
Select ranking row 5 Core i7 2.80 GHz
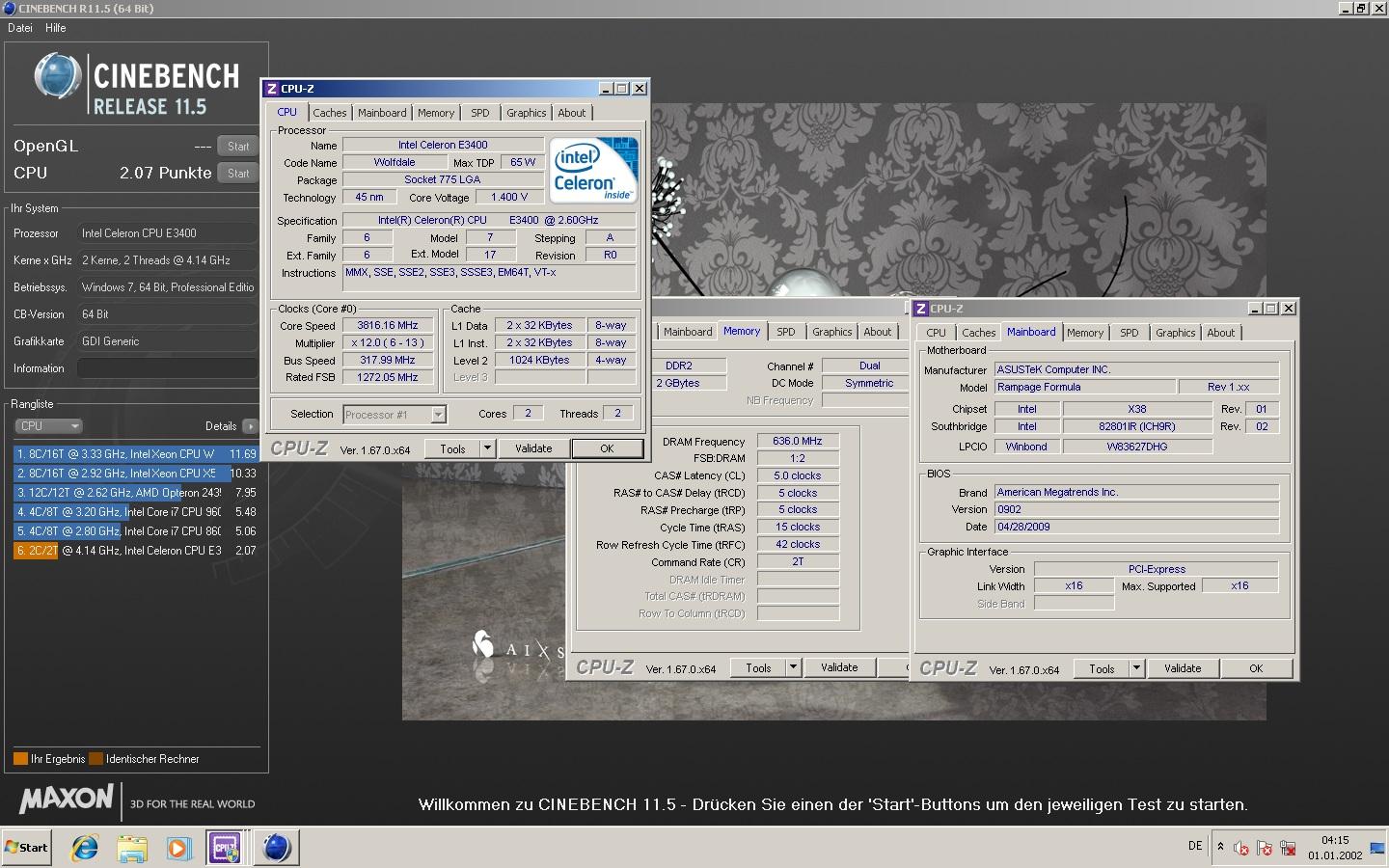(136, 531)
